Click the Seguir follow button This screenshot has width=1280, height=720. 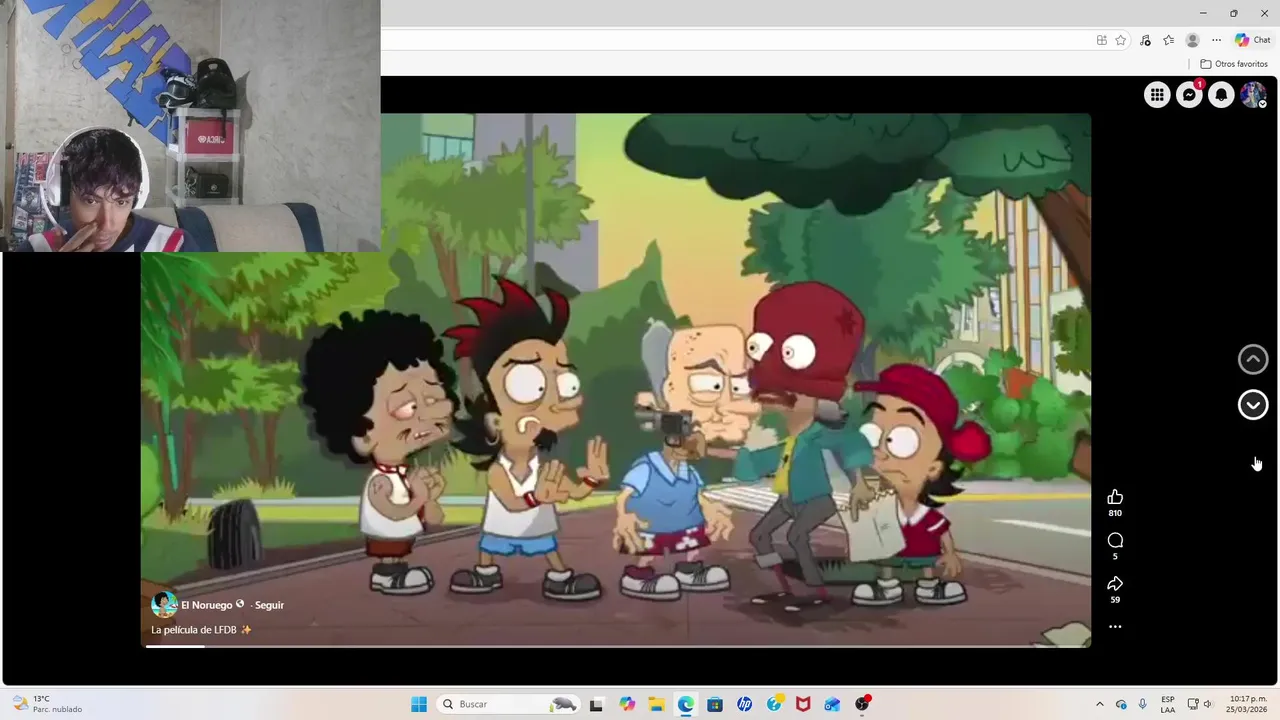tap(269, 605)
